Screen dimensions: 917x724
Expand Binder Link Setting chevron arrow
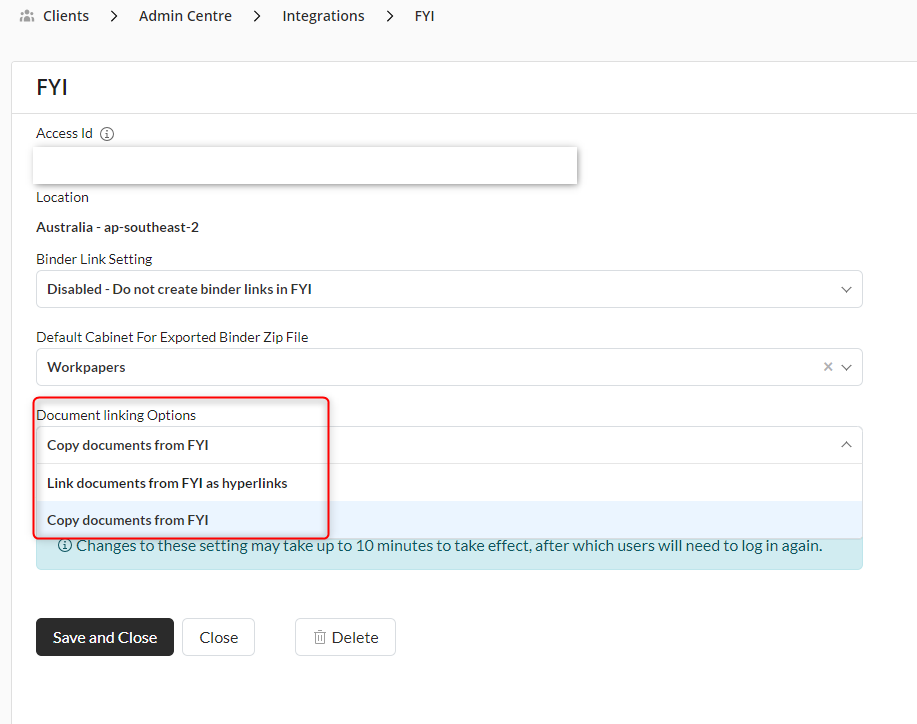pyautogui.click(x=846, y=289)
